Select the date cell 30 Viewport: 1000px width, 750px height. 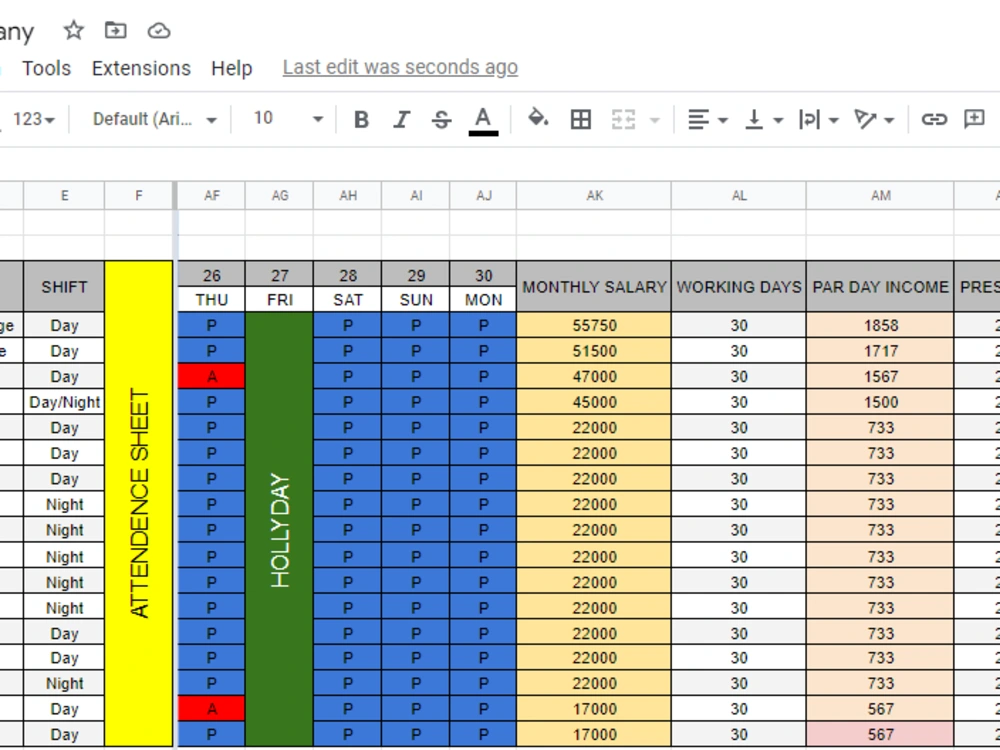483,275
